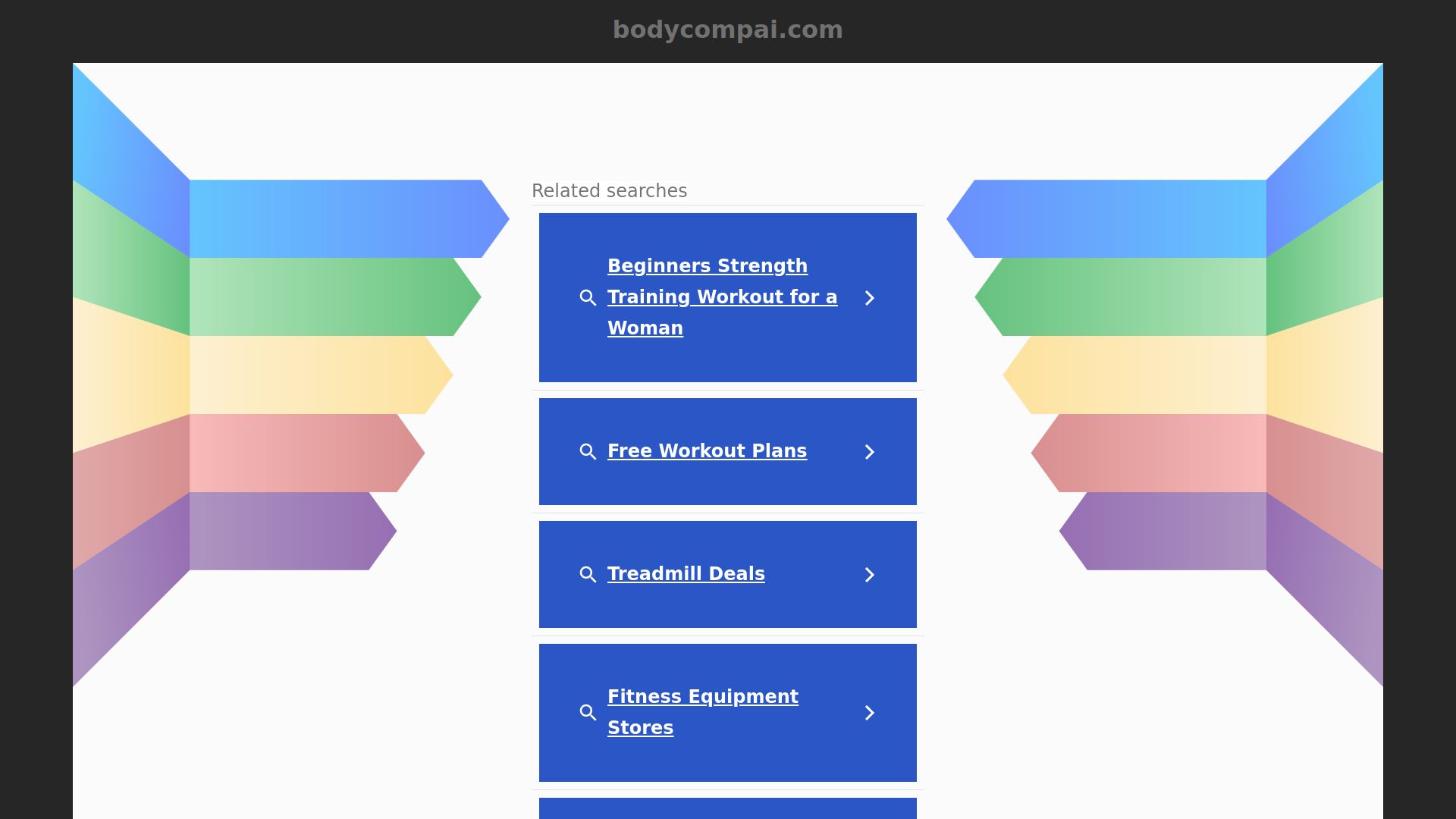1456x819 pixels.
Task: Click right chevron on Treadmill Deals card
Action: click(x=870, y=575)
